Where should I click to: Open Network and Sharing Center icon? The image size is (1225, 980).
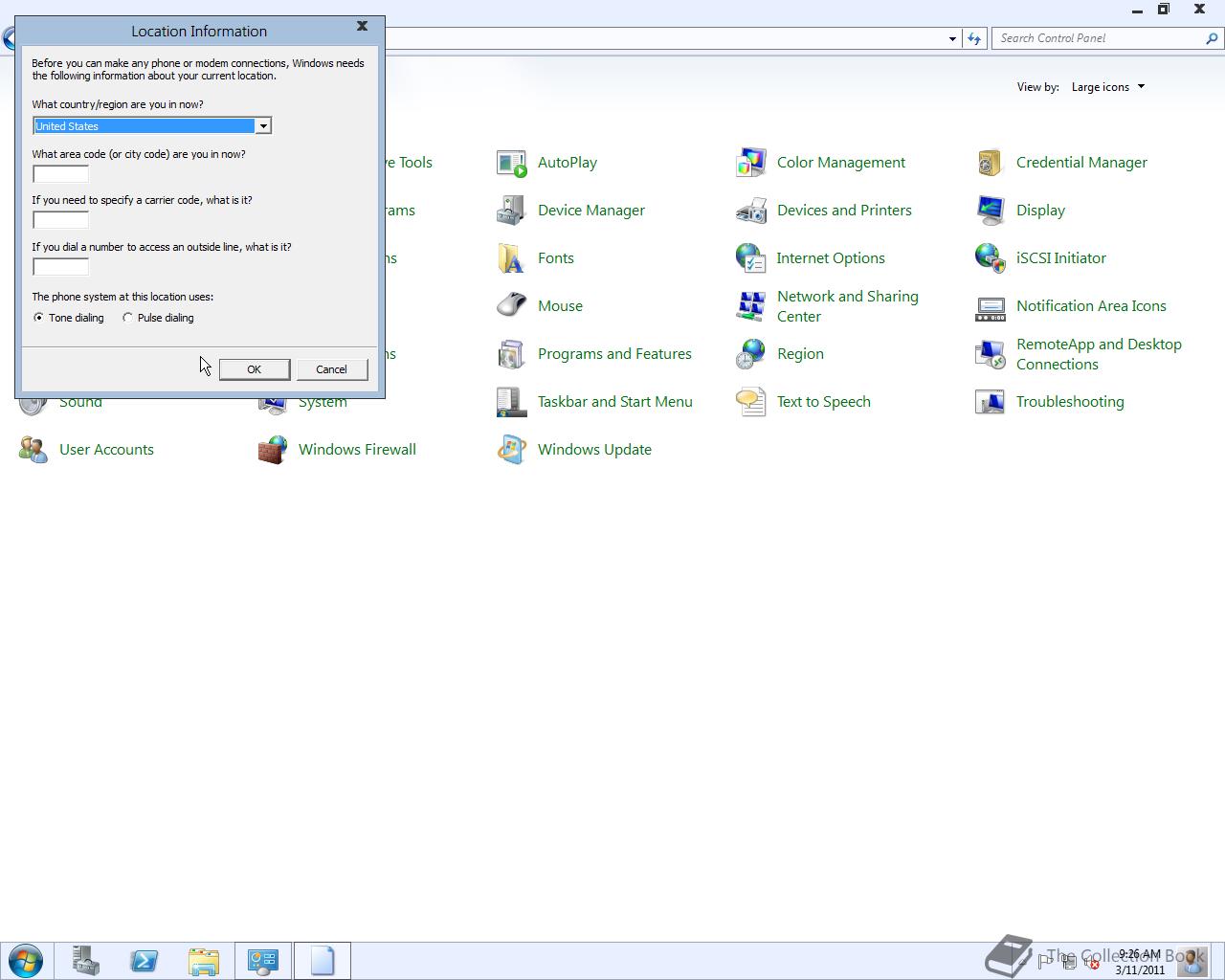[751, 306]
